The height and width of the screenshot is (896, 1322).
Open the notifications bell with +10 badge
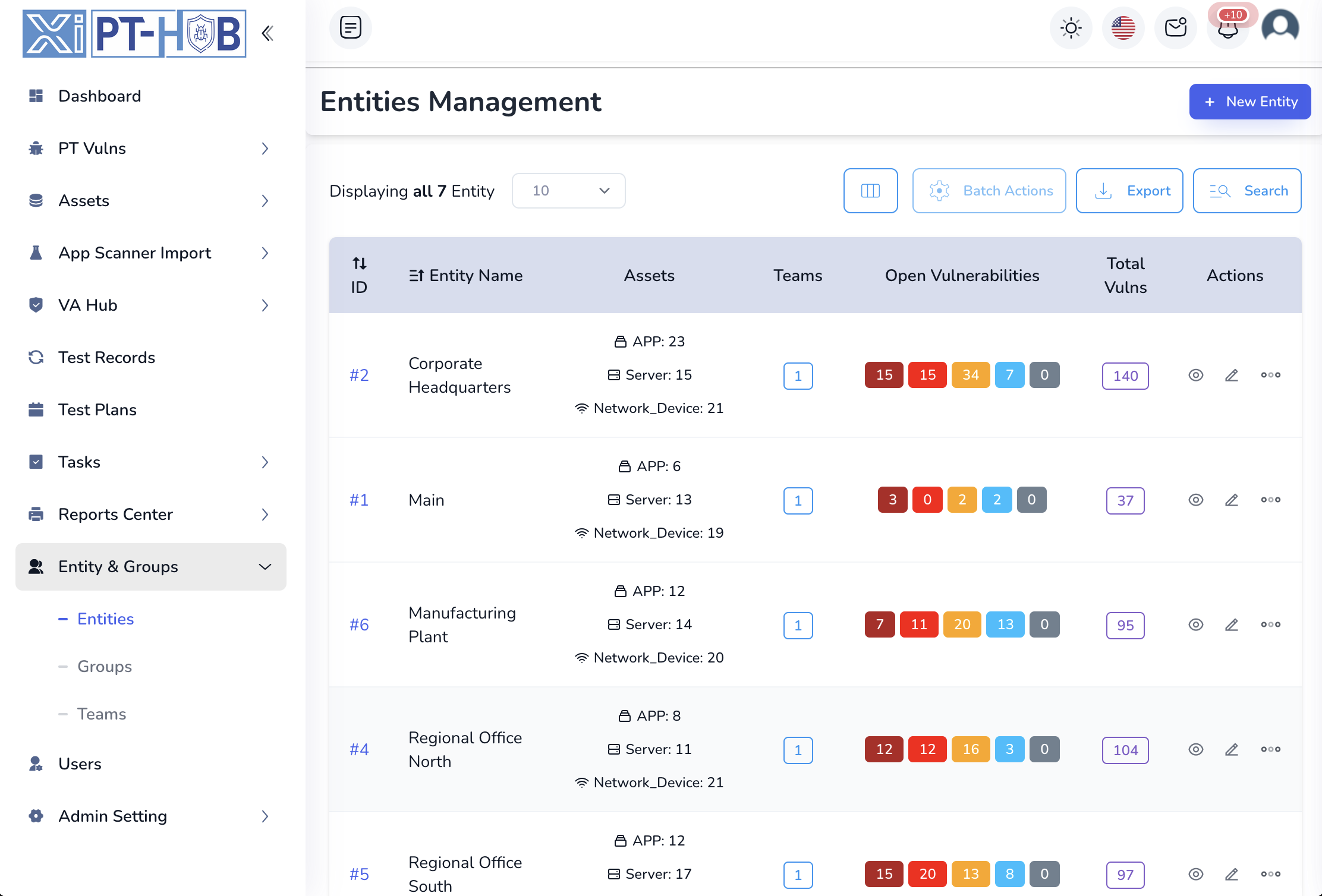coord(1227,28)
